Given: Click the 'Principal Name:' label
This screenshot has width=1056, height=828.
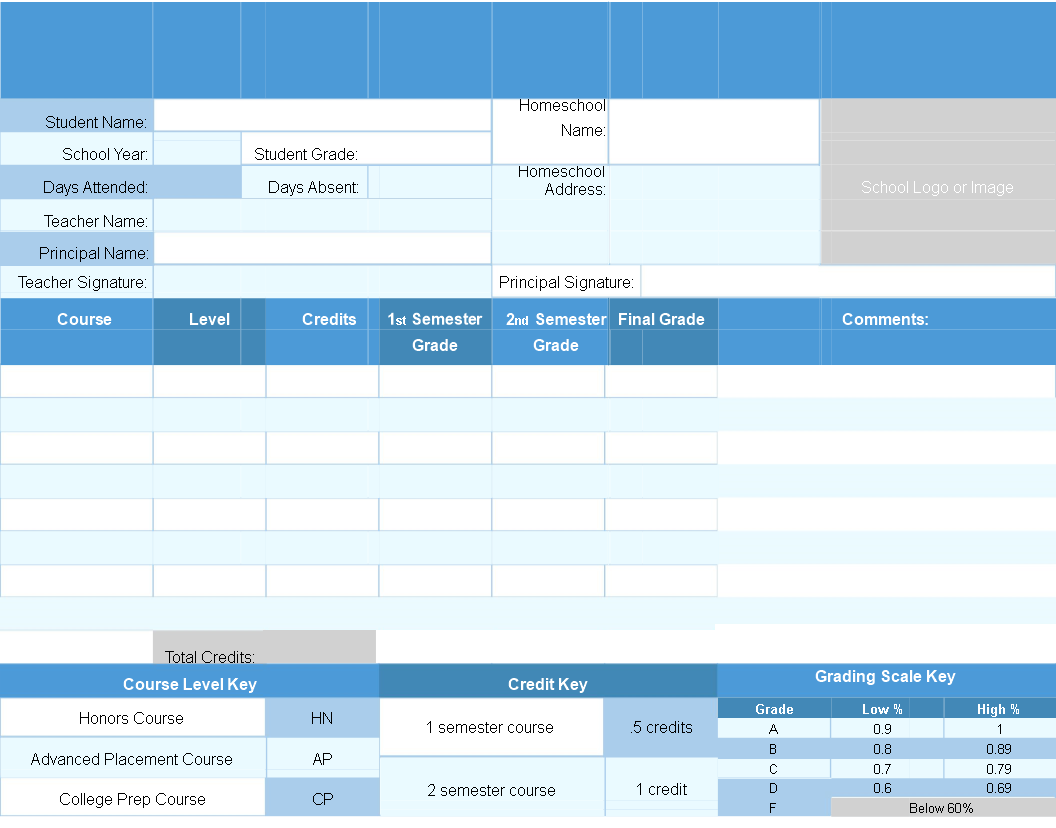Looking at the screenshot, I should pos(94,253).
